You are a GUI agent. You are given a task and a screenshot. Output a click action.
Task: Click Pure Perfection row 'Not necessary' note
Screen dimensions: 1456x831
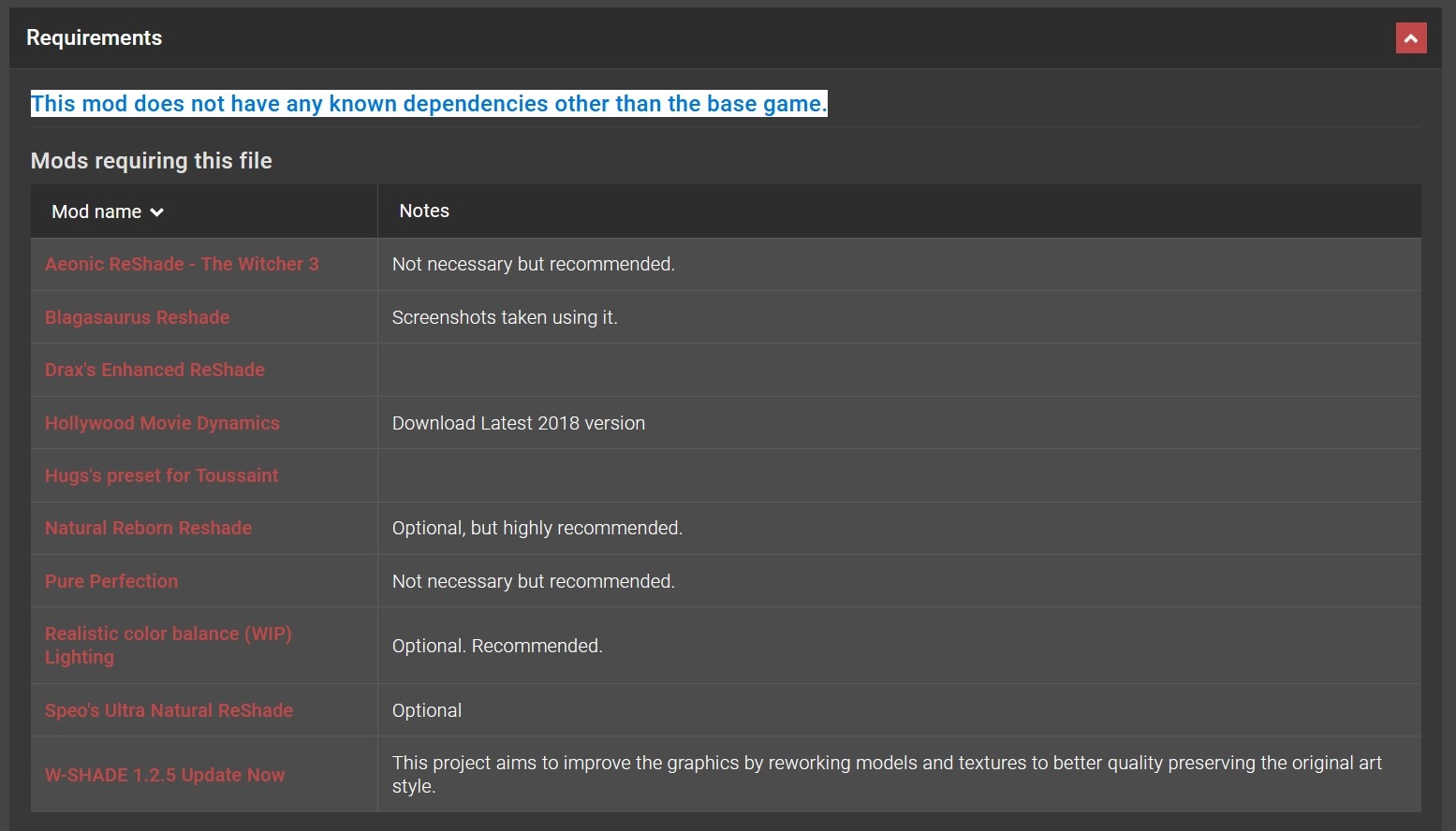tap(534, 581)
